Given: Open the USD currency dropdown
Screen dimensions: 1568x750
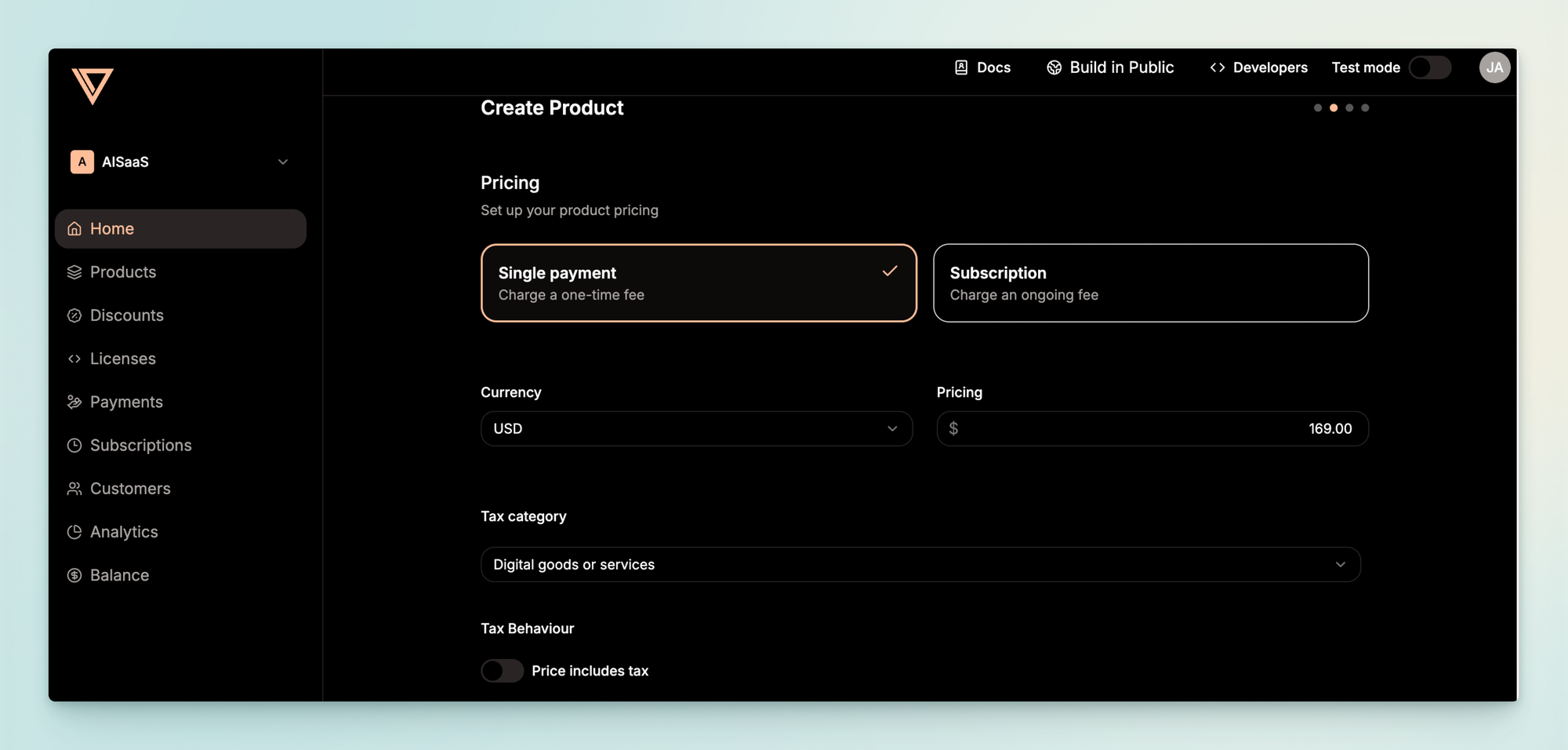Looking at the screenshot, I should tap(696, 428).
